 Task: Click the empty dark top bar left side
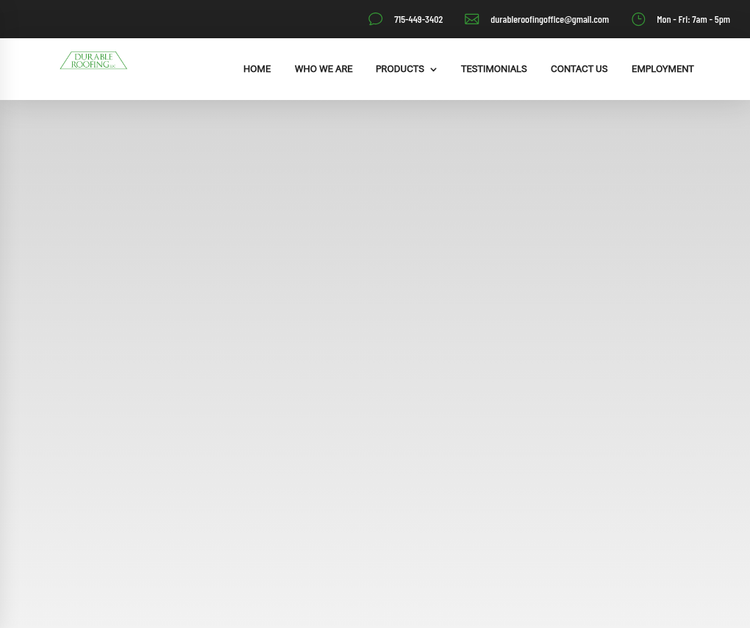150,19
